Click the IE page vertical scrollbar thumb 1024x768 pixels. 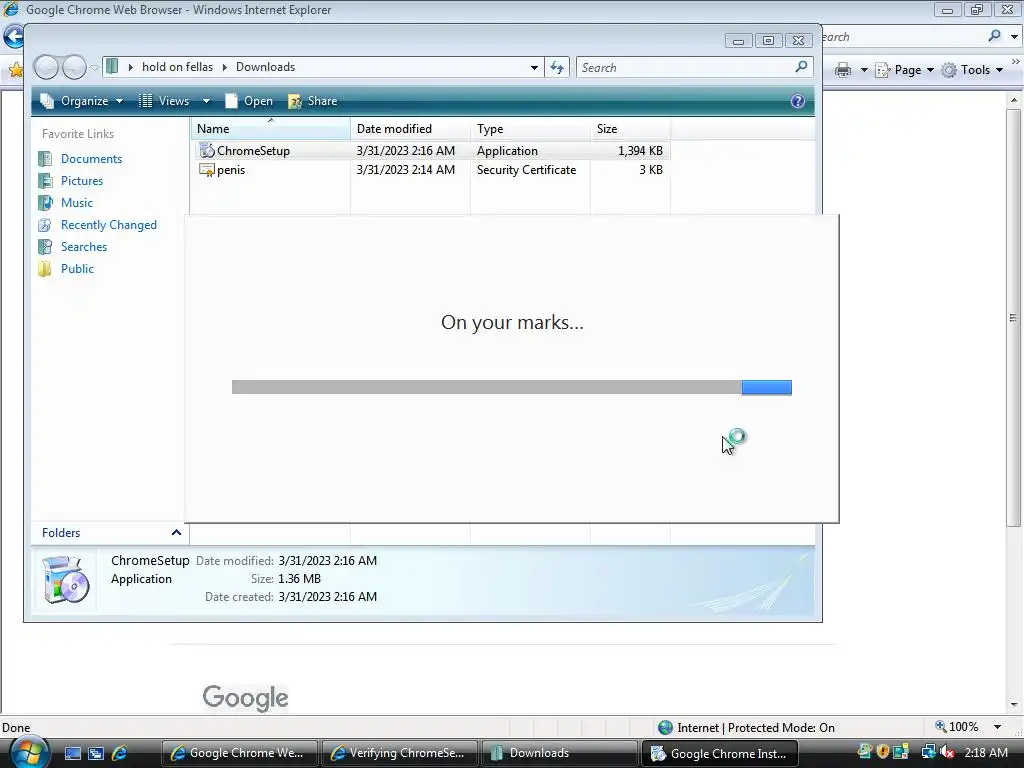pos(1013,317)
